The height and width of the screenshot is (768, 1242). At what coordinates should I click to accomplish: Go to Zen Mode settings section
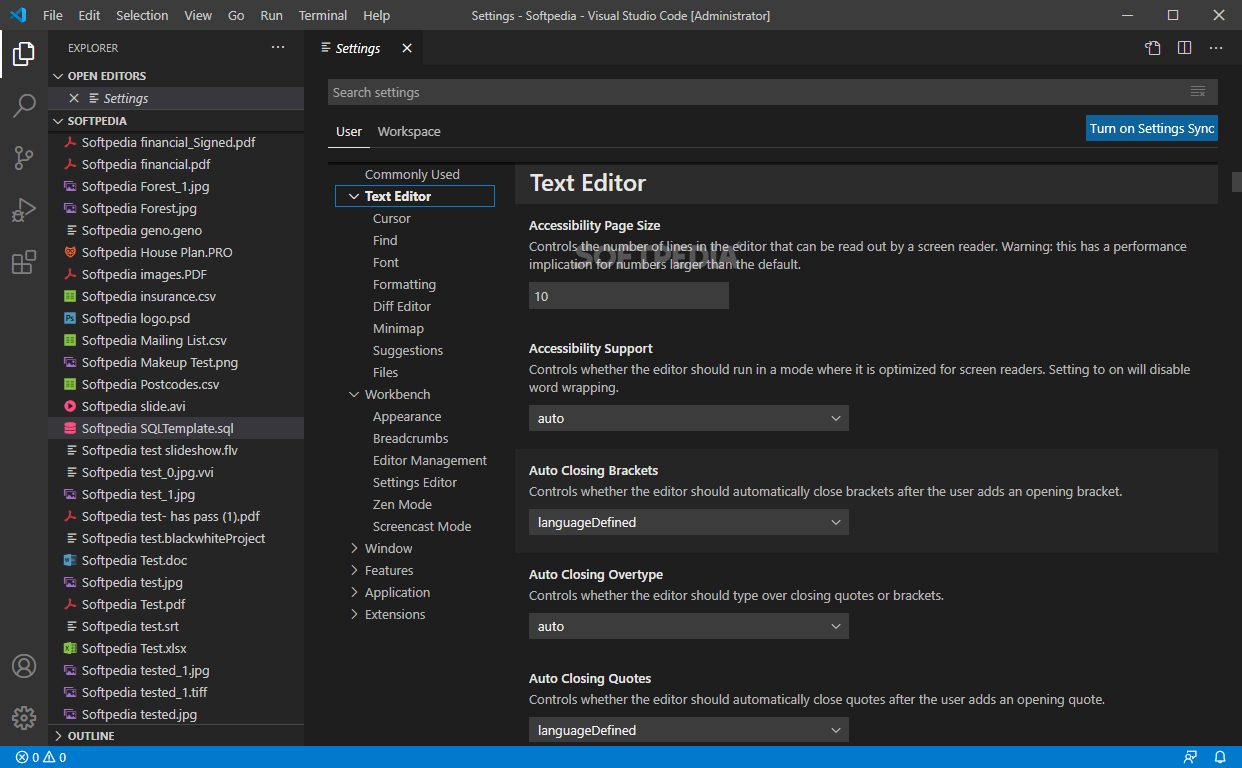[402, 504]
